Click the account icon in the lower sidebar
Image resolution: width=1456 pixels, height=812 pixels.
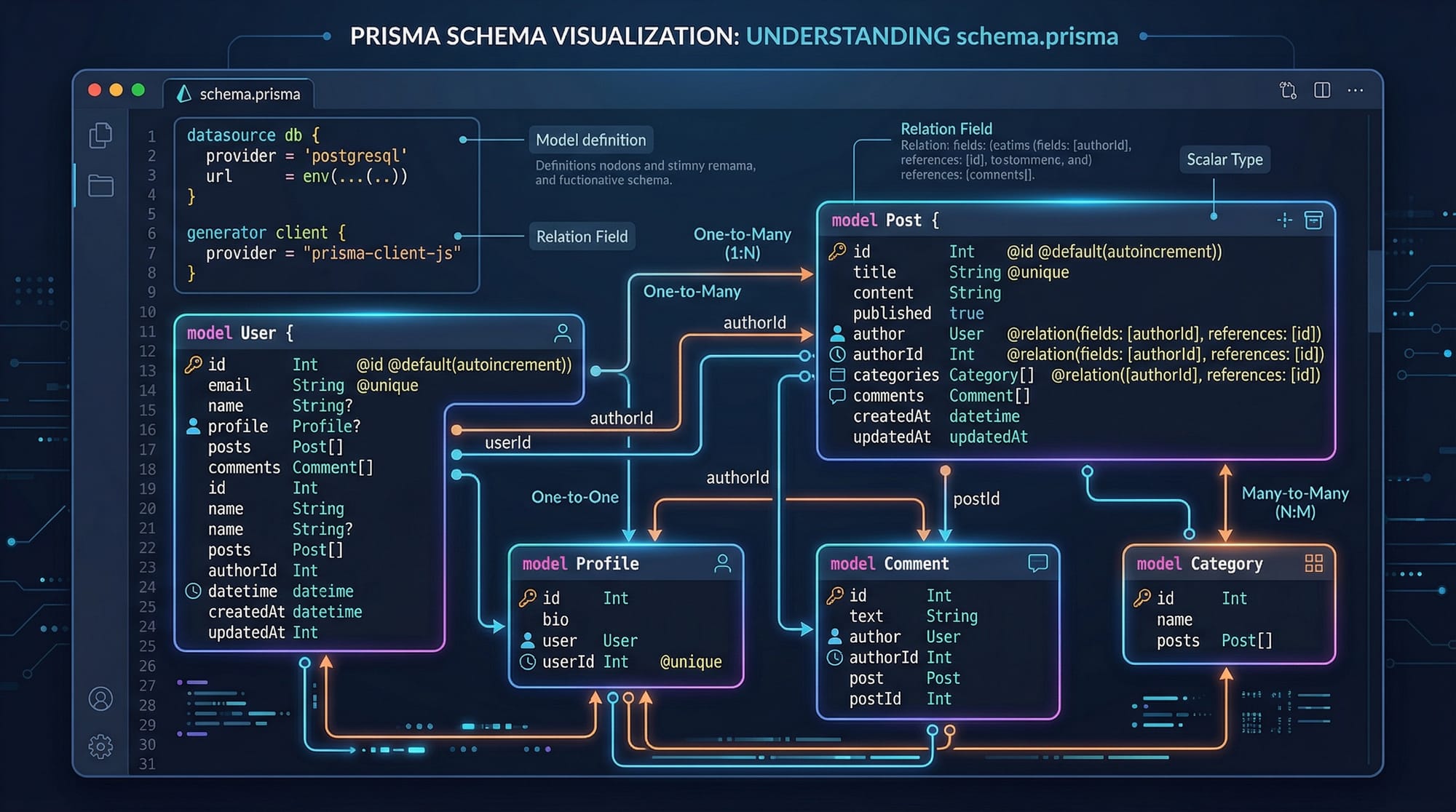click(100, 698)
